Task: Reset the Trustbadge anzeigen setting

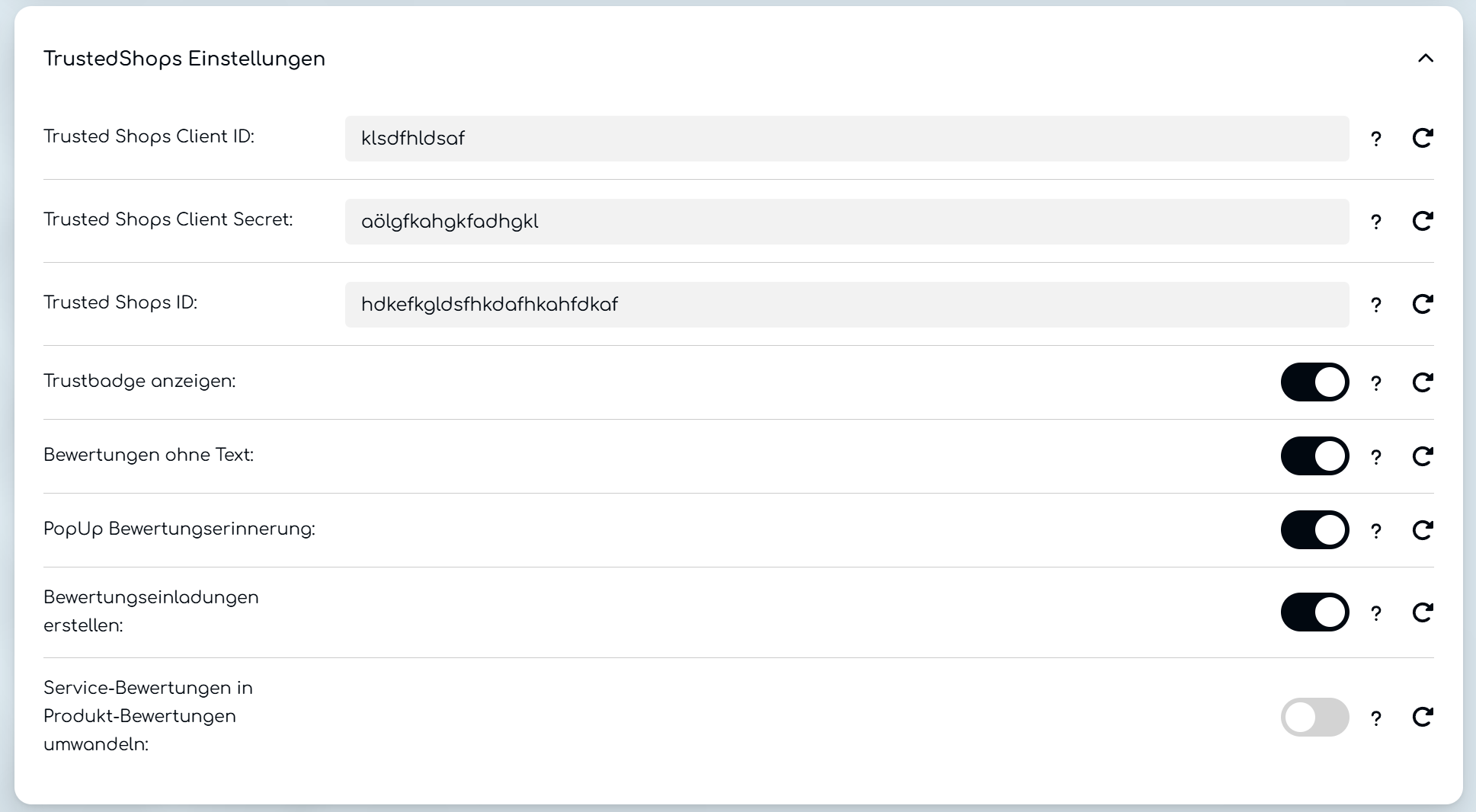Action: point(1423,382)
